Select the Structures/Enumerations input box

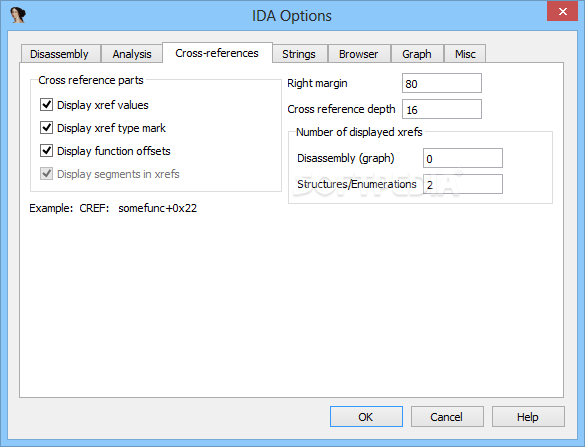tap(463, 184)
